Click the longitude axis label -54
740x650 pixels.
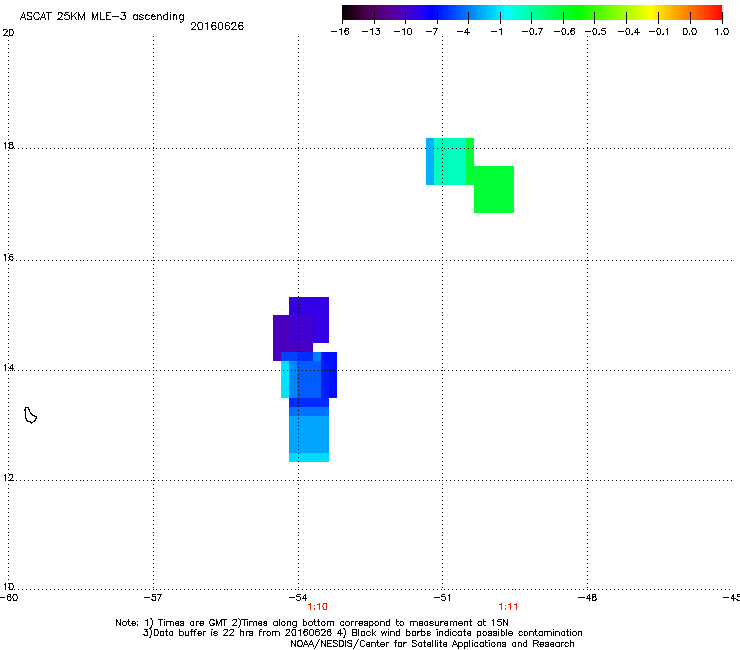coord(298,598)
